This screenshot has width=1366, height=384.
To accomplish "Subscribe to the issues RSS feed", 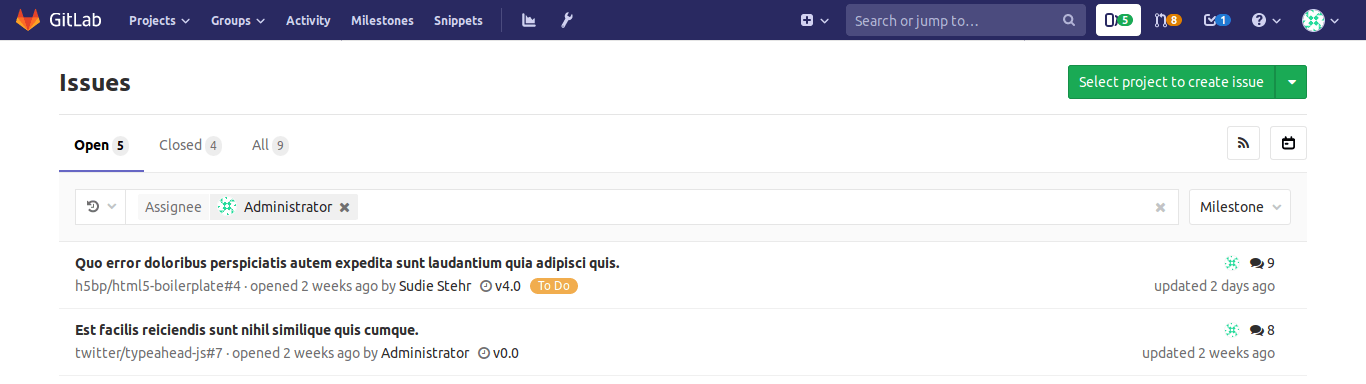I will [1243, 143].
